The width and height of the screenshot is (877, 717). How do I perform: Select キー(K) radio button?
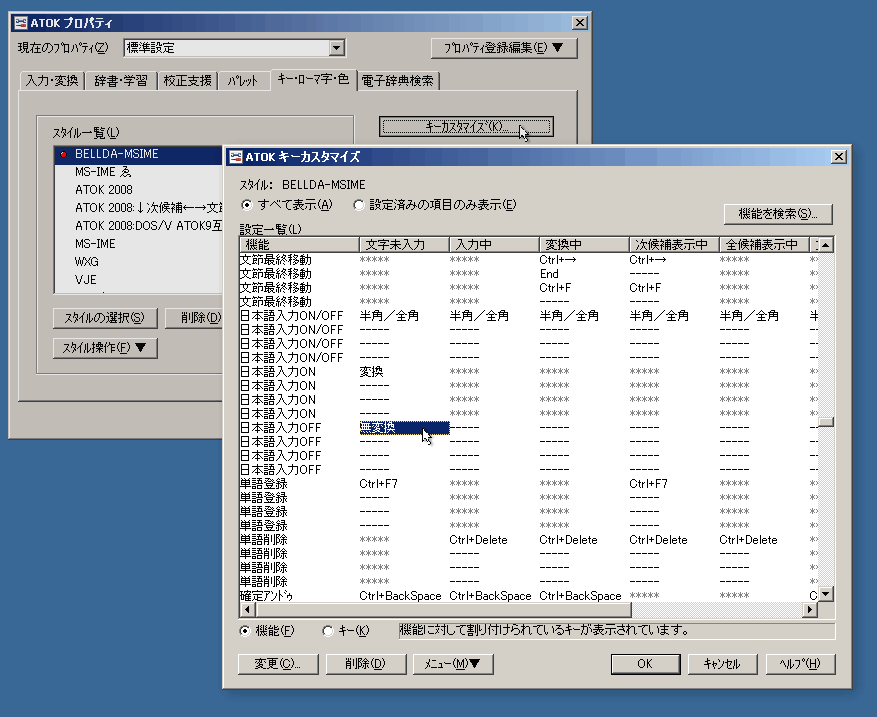(x=328, y=631)
